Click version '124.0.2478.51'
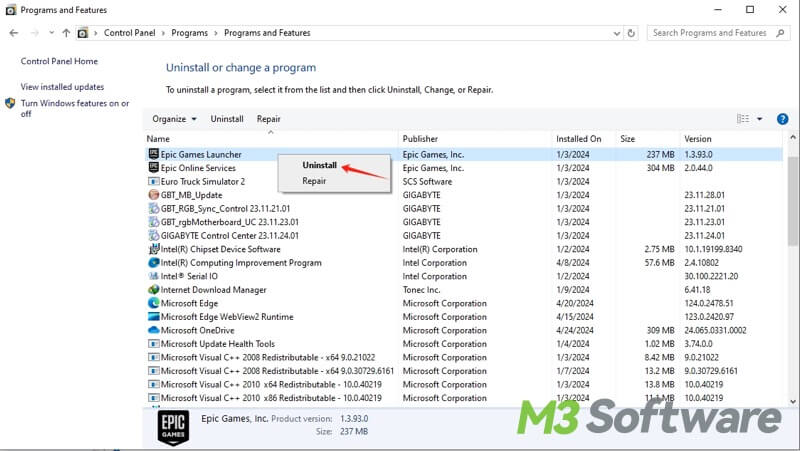The width and height of the screenshot is (800, 451). click(709, 303)
